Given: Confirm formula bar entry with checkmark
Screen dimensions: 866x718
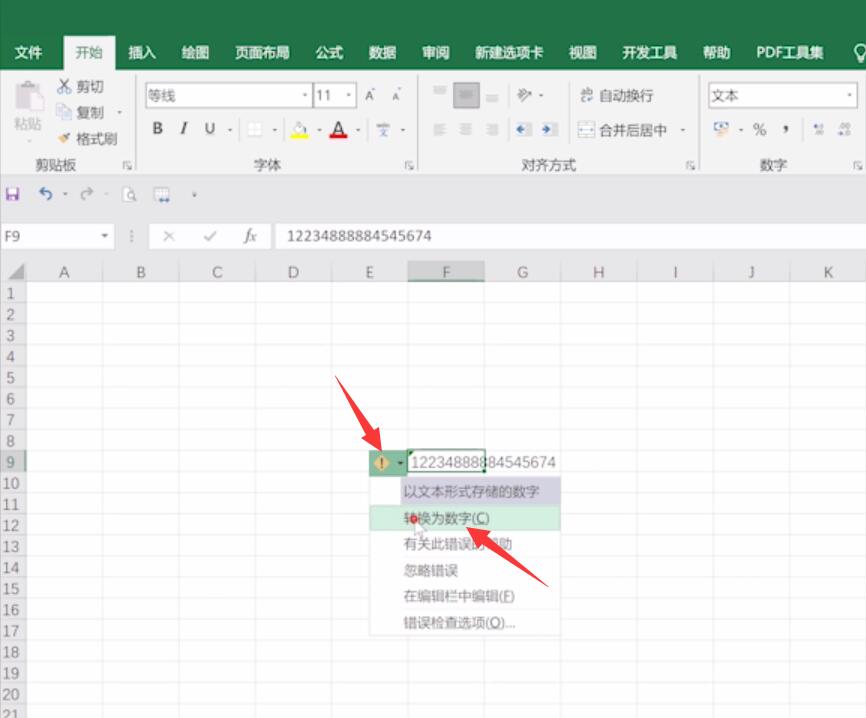Looking at the screenshot, I should click(x=210, y=236).
